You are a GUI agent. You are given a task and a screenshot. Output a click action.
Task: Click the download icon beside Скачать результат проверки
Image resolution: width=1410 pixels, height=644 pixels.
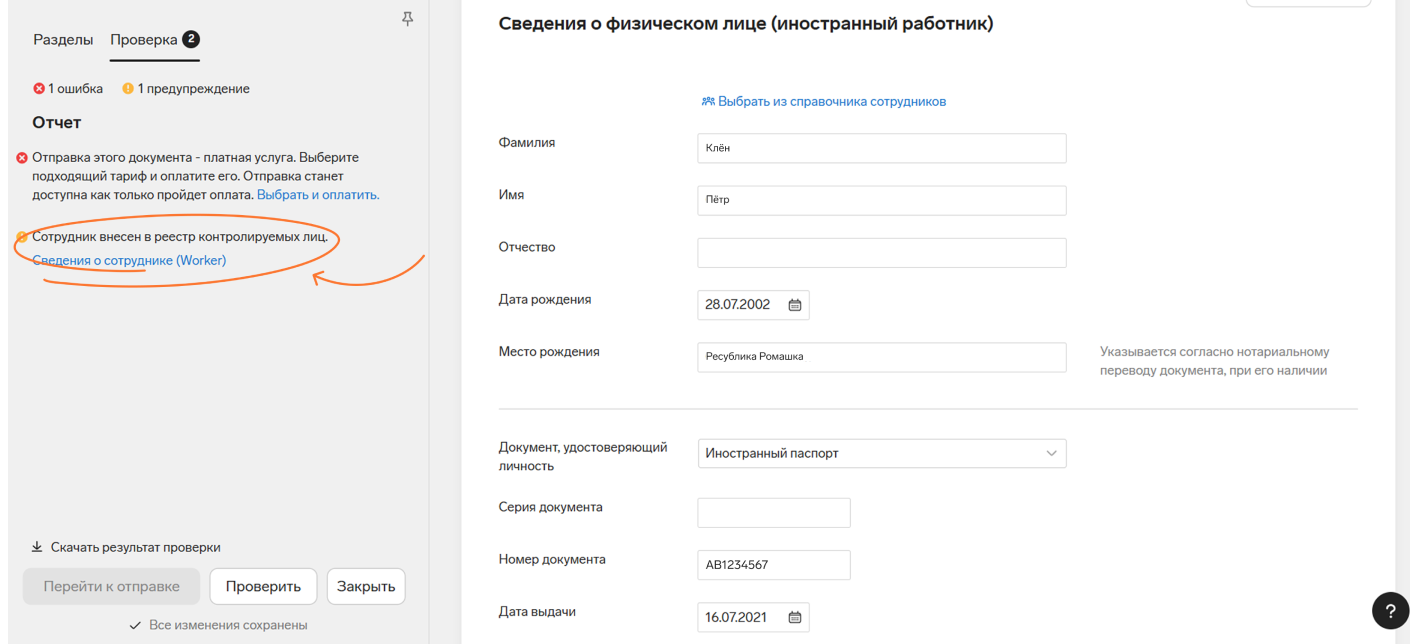coord(37,547)
